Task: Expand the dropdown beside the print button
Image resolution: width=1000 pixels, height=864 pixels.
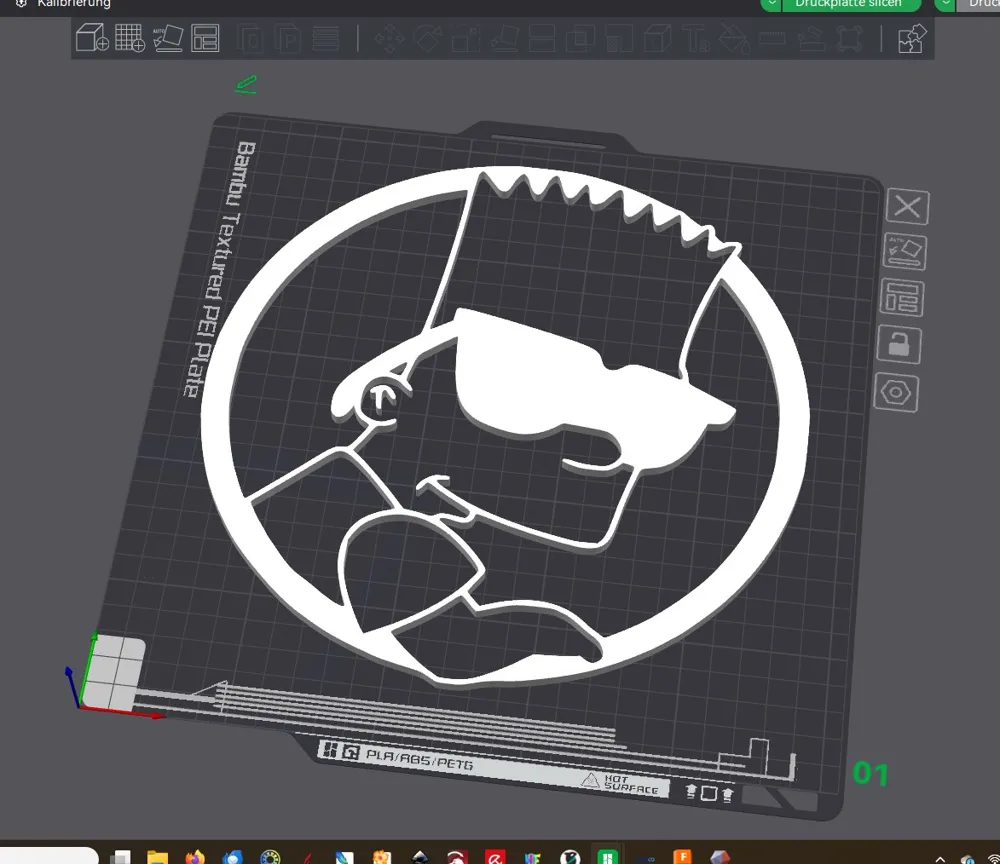Action: click(x=945, y=4)
